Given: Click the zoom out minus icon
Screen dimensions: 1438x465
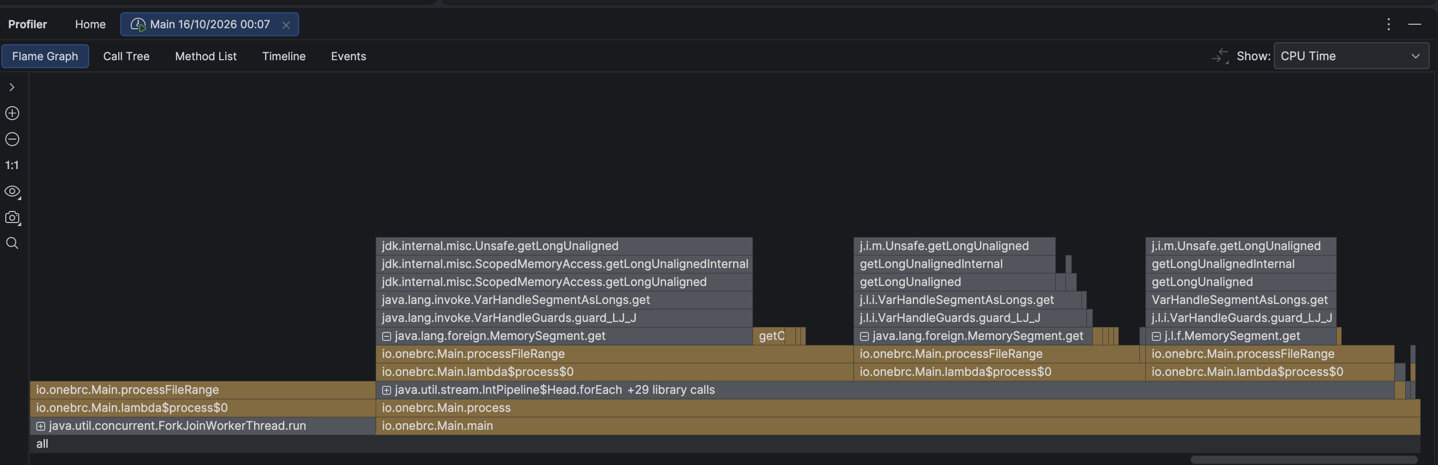Looking at the screenshot, I should pyautogui.click(x=12, y=139).
